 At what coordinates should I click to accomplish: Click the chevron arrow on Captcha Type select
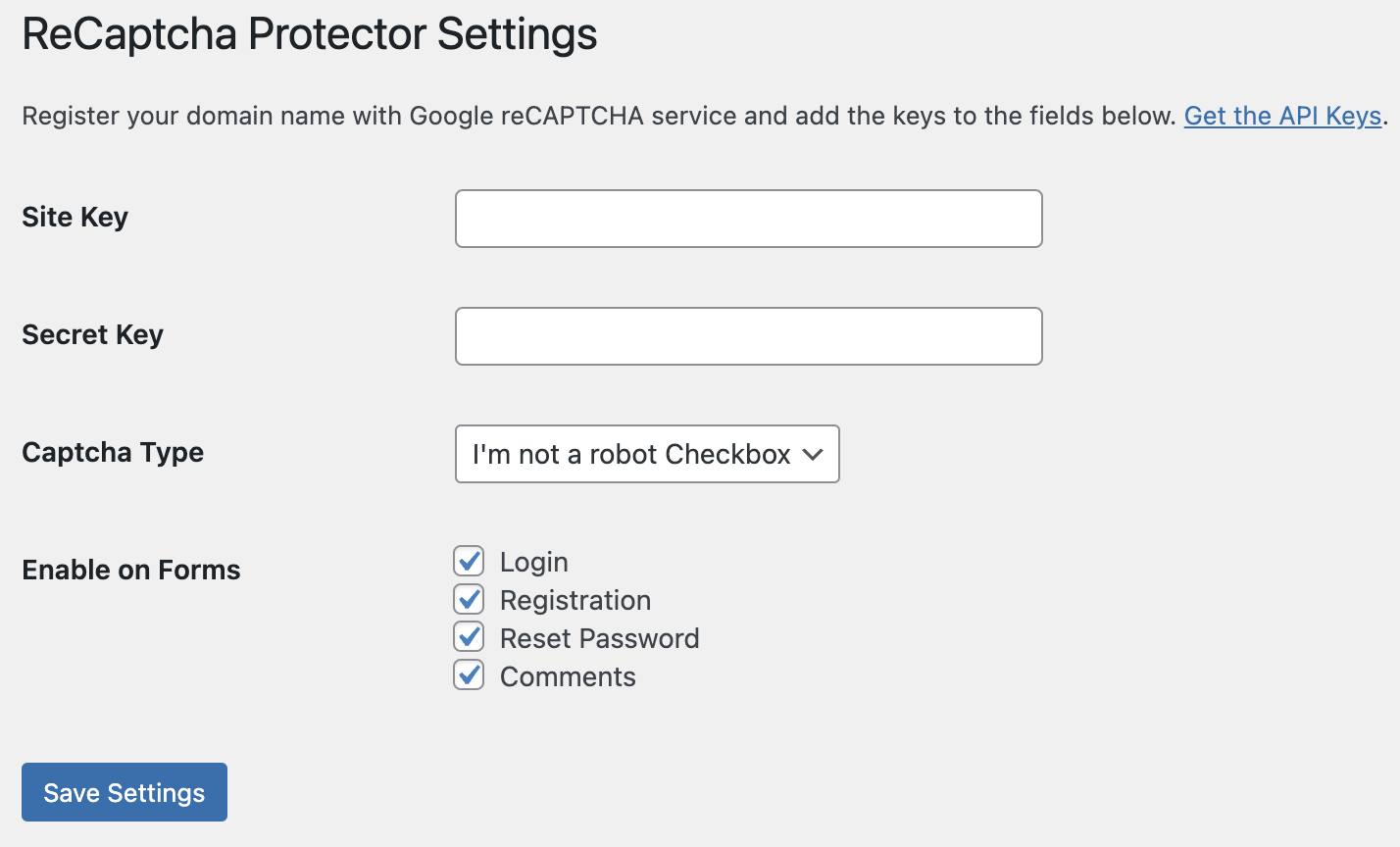[x=812, y=454]
